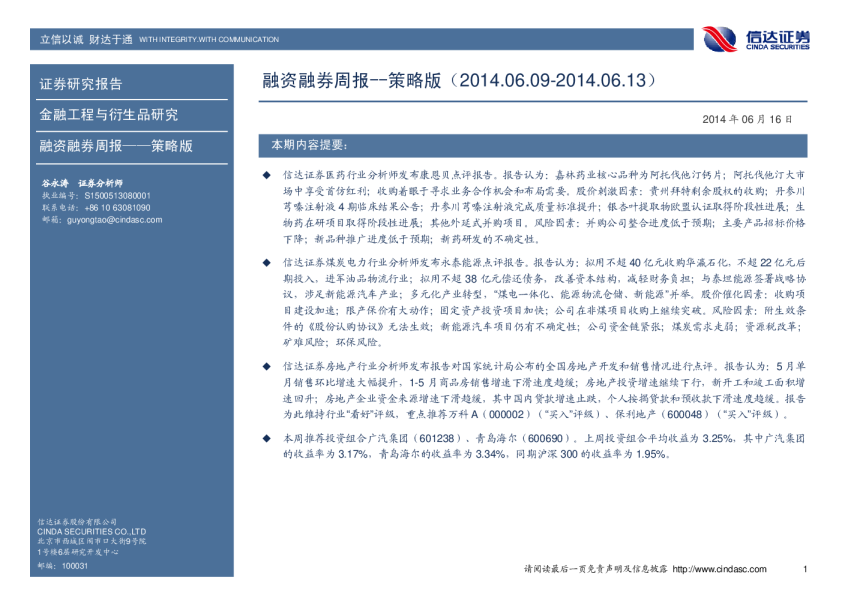
Task: Select the 证券研究报告 sidebar heading
Action: coord(81,84)
